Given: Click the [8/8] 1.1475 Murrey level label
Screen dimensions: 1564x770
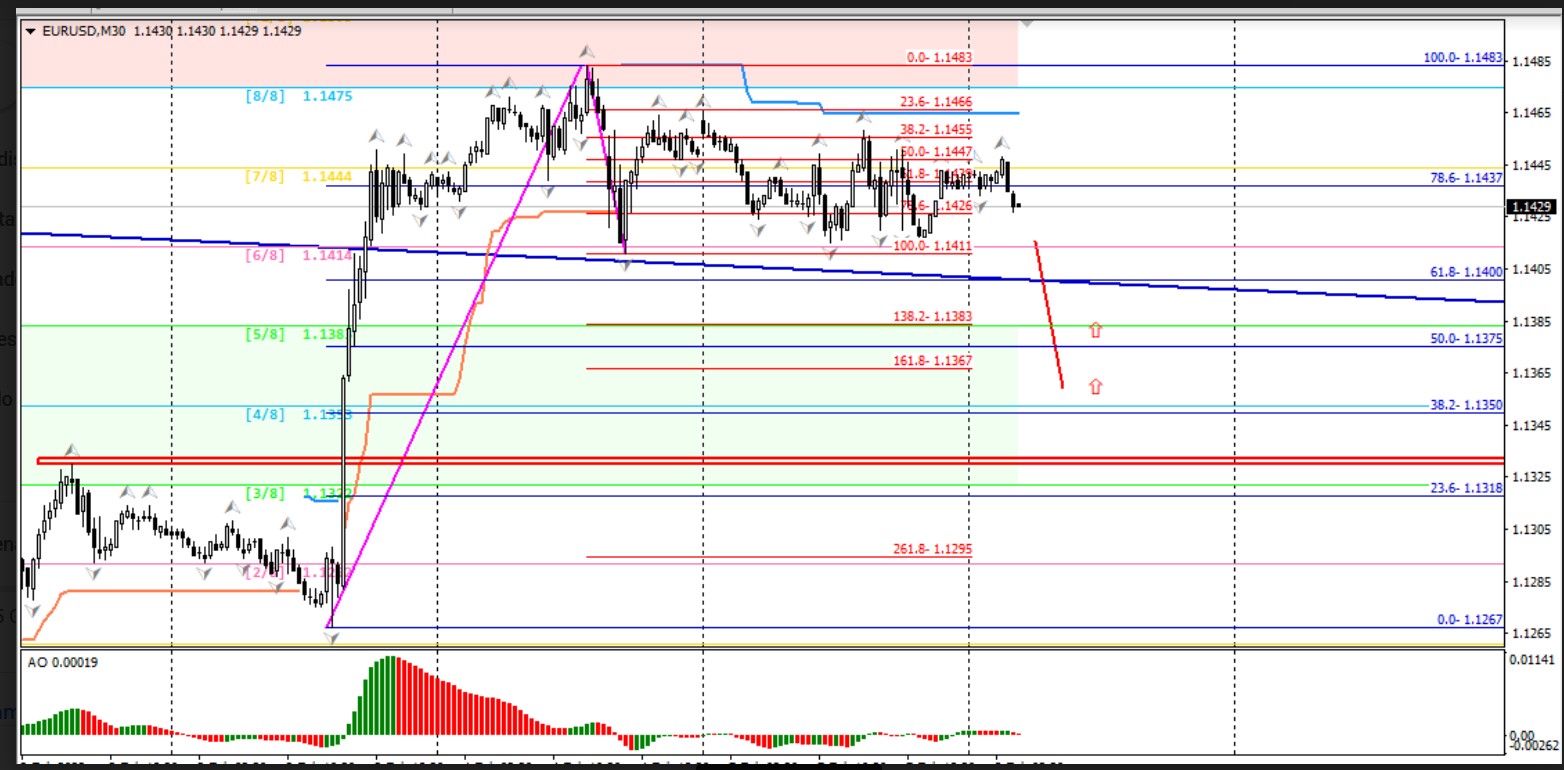Looking at the screenshot, I should pyautogui.click(x=298, y=96).
